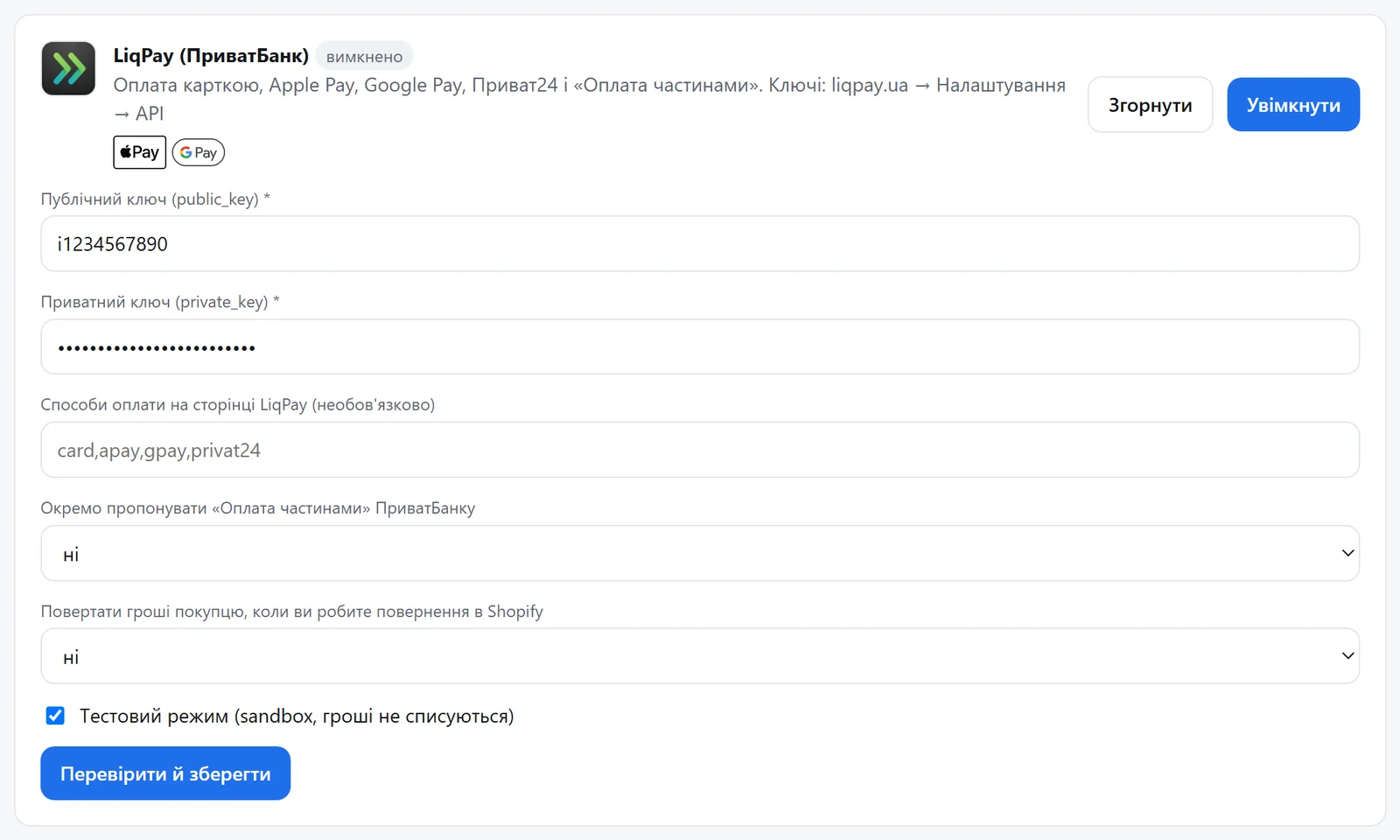Click the Приватний ключ (private_key) label
The width and height of the screenshot is (1400, 840).
(160, 302)
